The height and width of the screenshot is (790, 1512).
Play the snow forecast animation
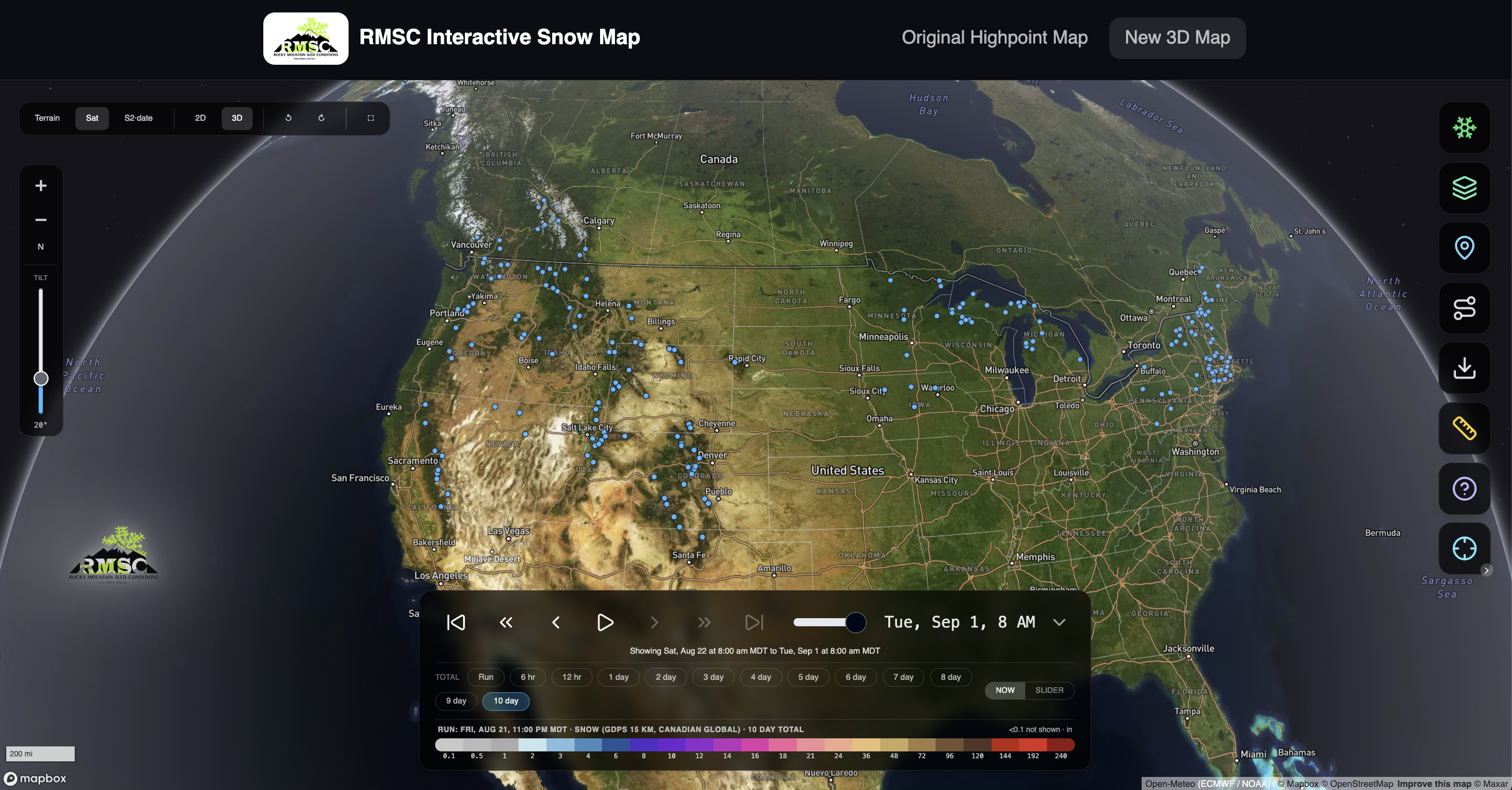click(x=605, y=623)
